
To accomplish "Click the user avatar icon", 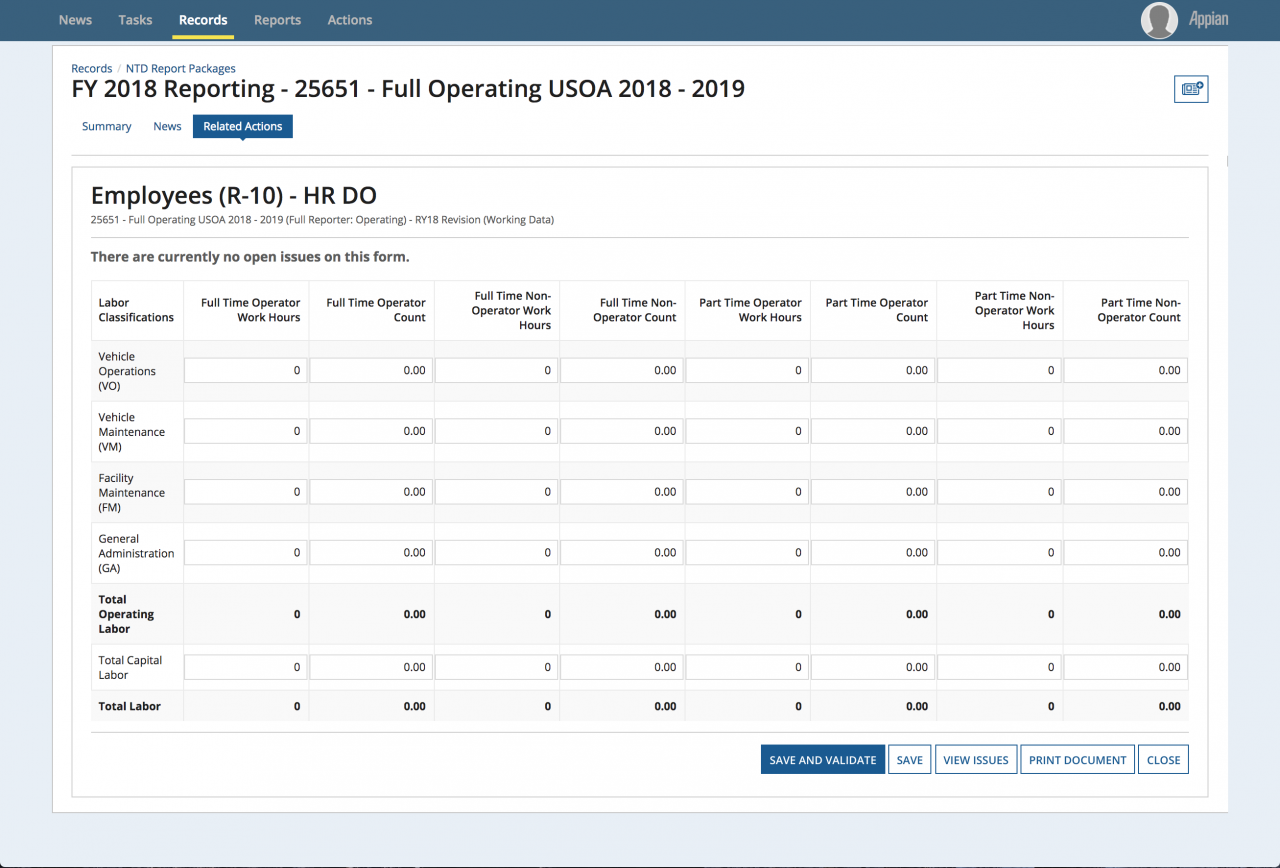I will point(1159,20).
